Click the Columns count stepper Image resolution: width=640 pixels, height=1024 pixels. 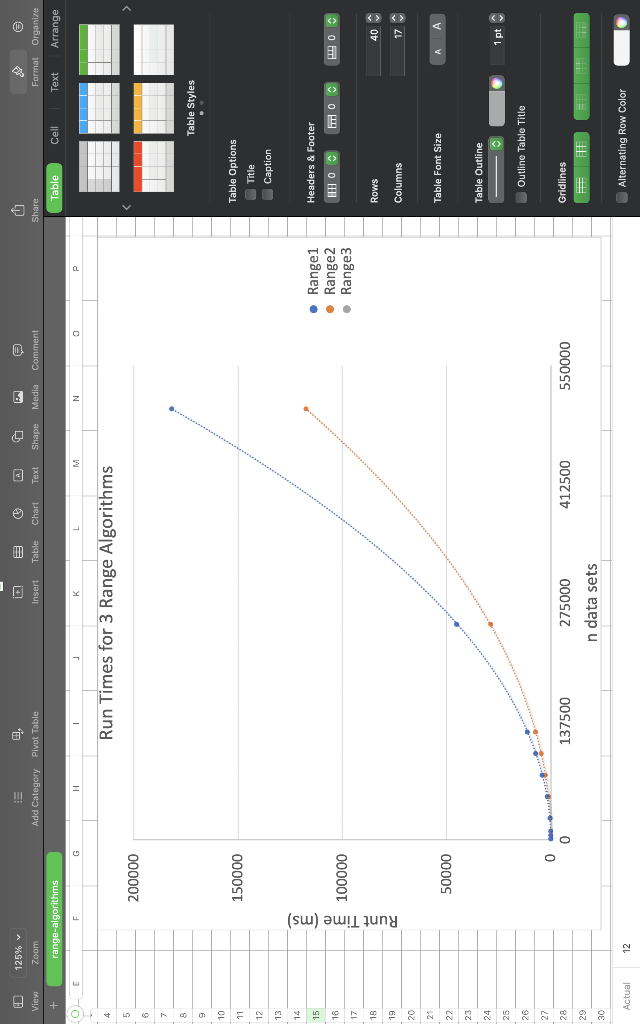point(397,18)
